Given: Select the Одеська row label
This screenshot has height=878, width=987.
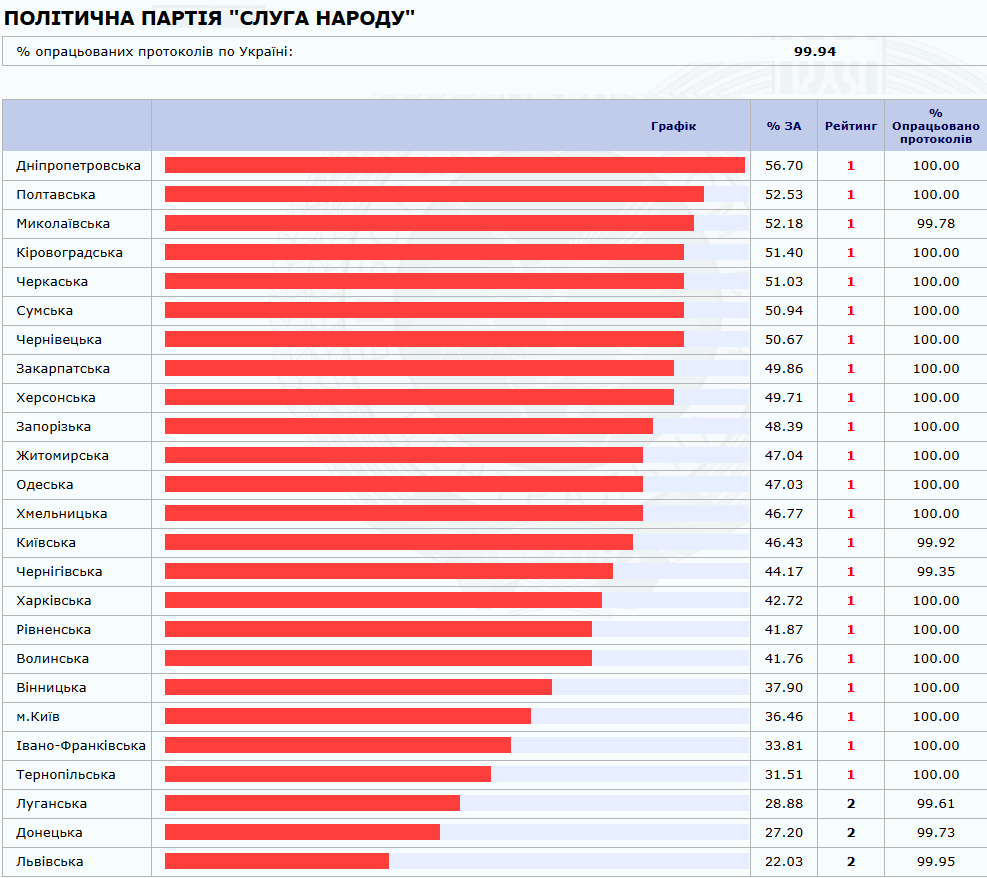Looking at the screenshot, I should pos(45,484).
